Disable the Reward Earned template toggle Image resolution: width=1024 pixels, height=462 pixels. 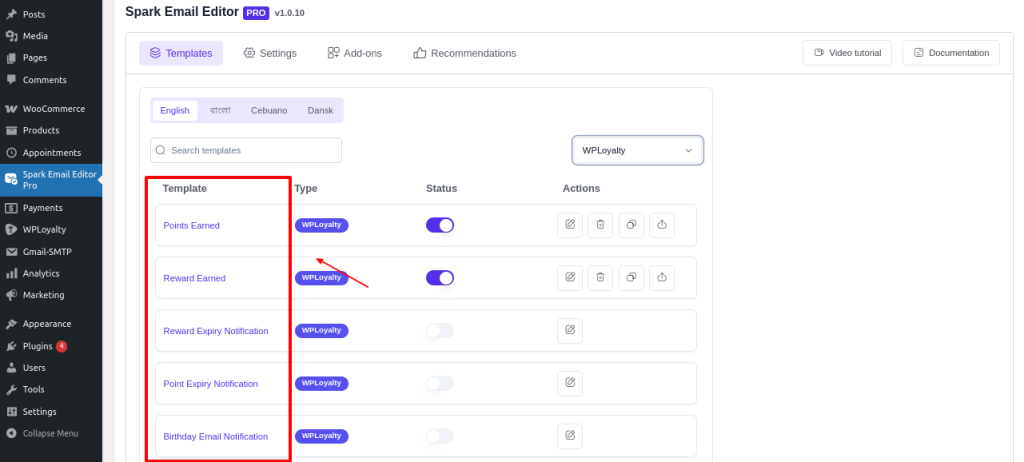[x=440, y=278]
